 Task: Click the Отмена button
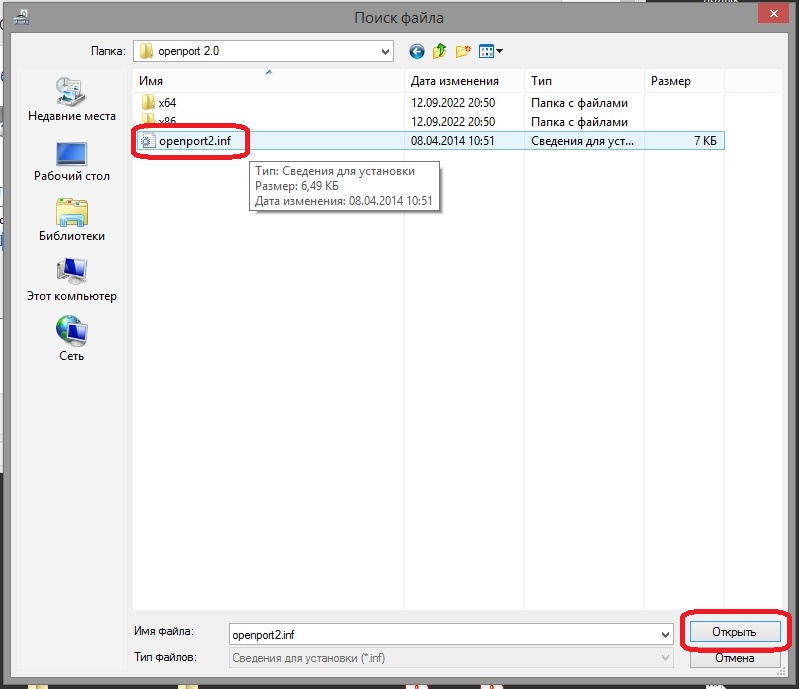(x=735, y=658)
